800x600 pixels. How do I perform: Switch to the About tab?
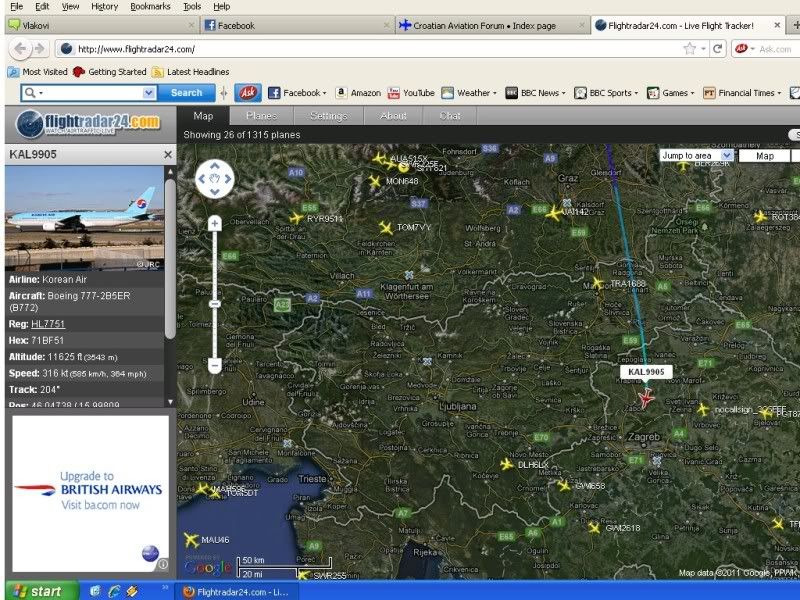tap(393, 116)
